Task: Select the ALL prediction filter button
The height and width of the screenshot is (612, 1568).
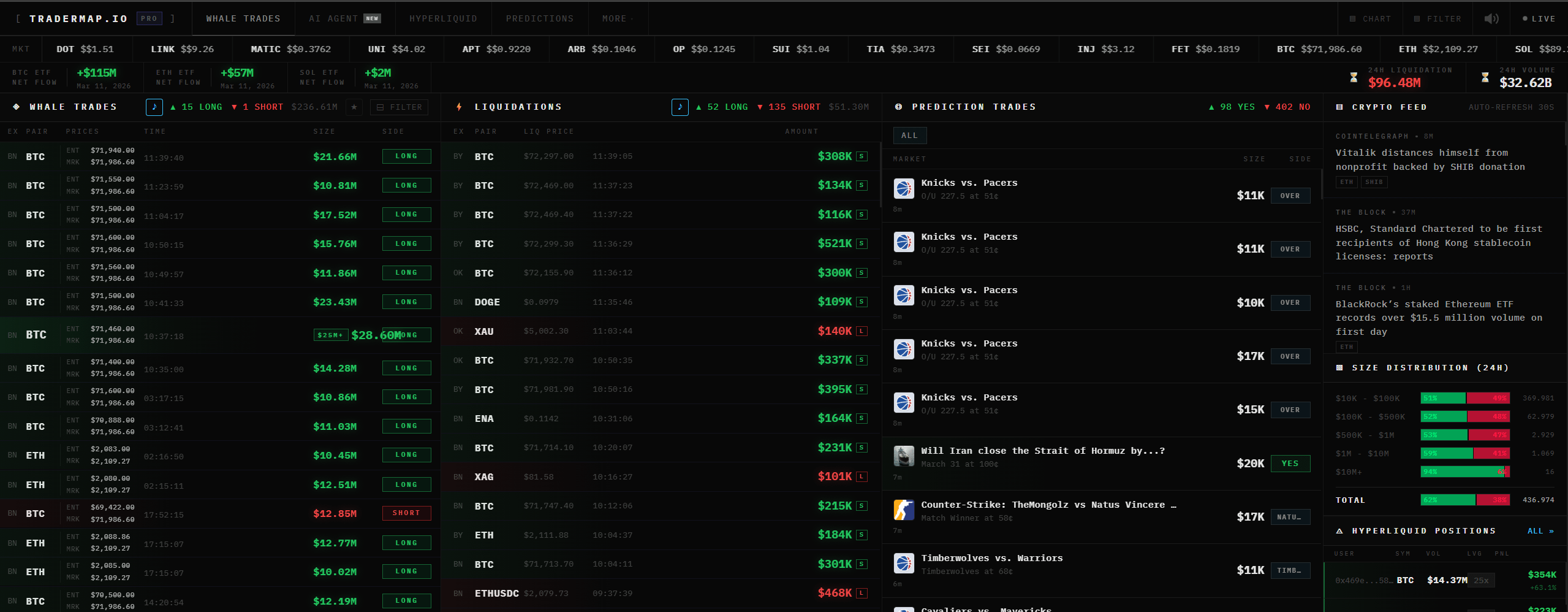Action: pos(909,136)
